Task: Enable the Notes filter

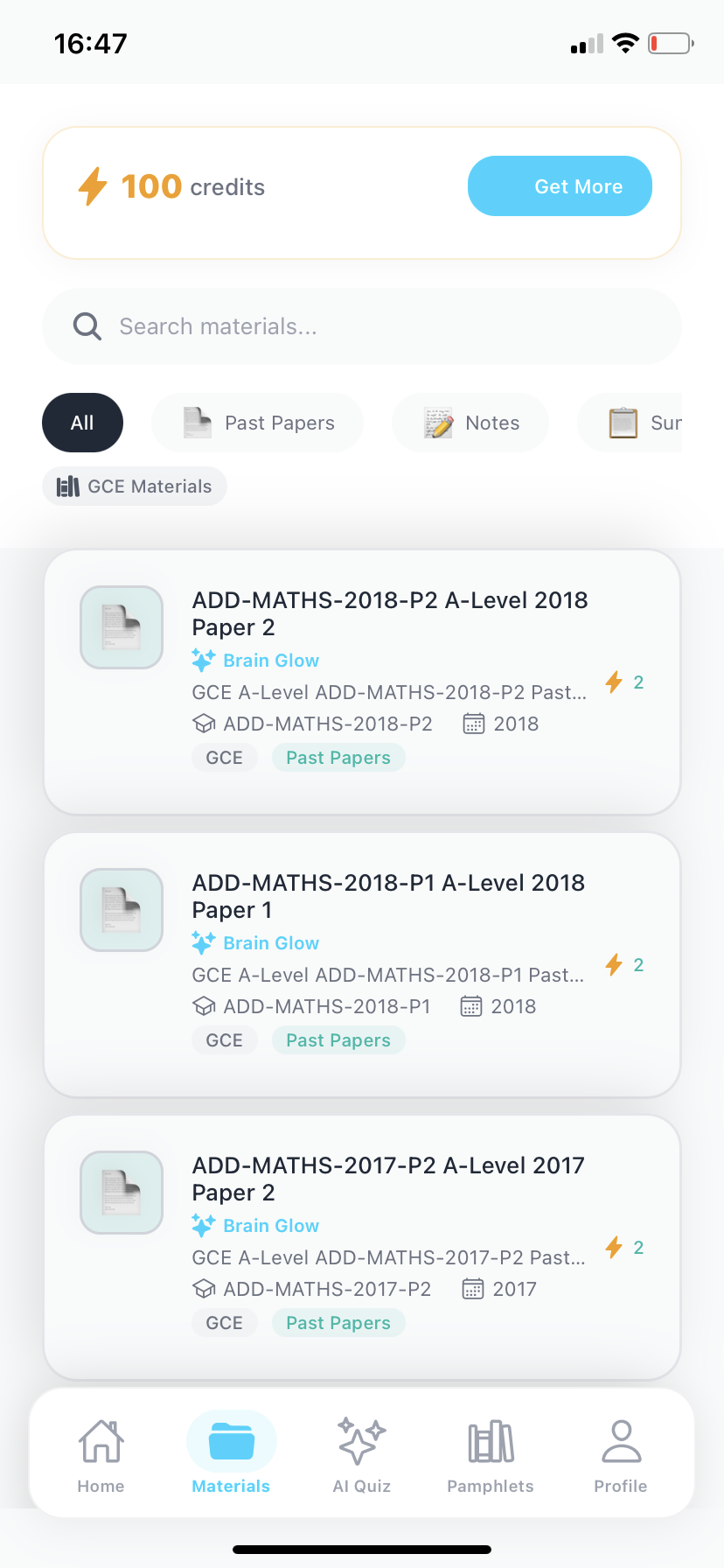Action: [x=470, y=423]
